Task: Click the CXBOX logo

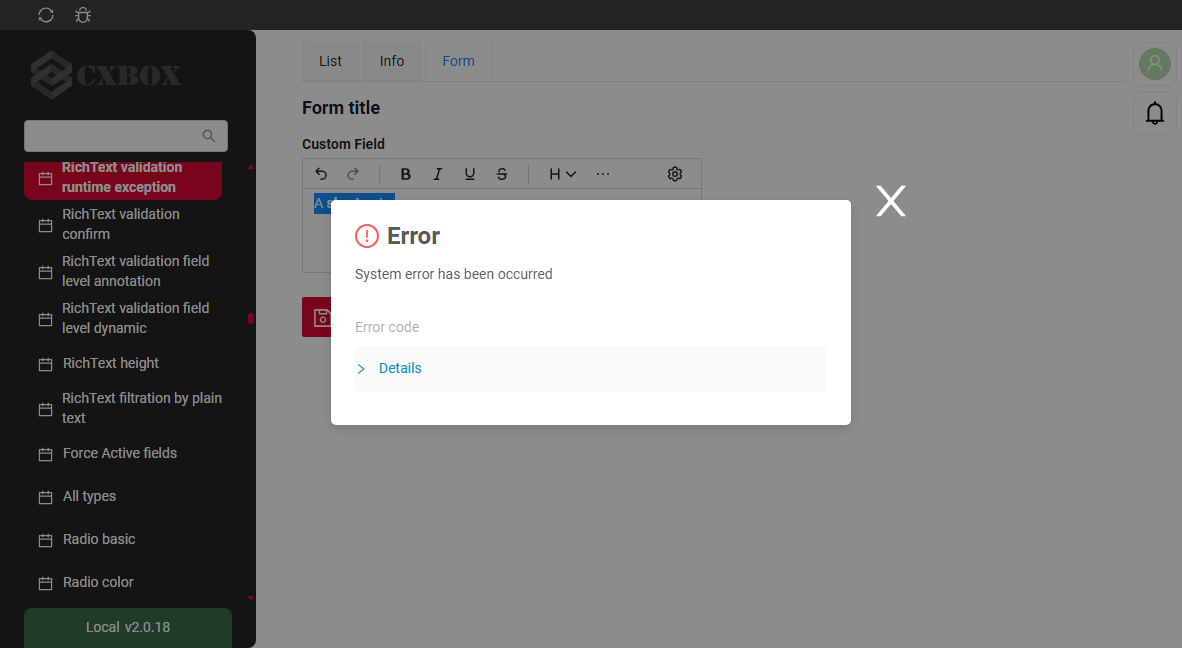Action: pos(106,75)
